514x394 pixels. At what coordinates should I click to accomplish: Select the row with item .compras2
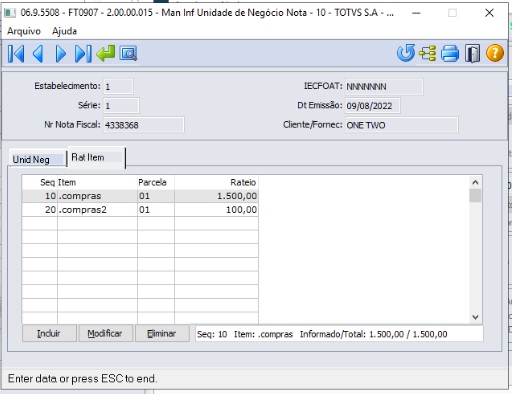[x=140, y=210]
